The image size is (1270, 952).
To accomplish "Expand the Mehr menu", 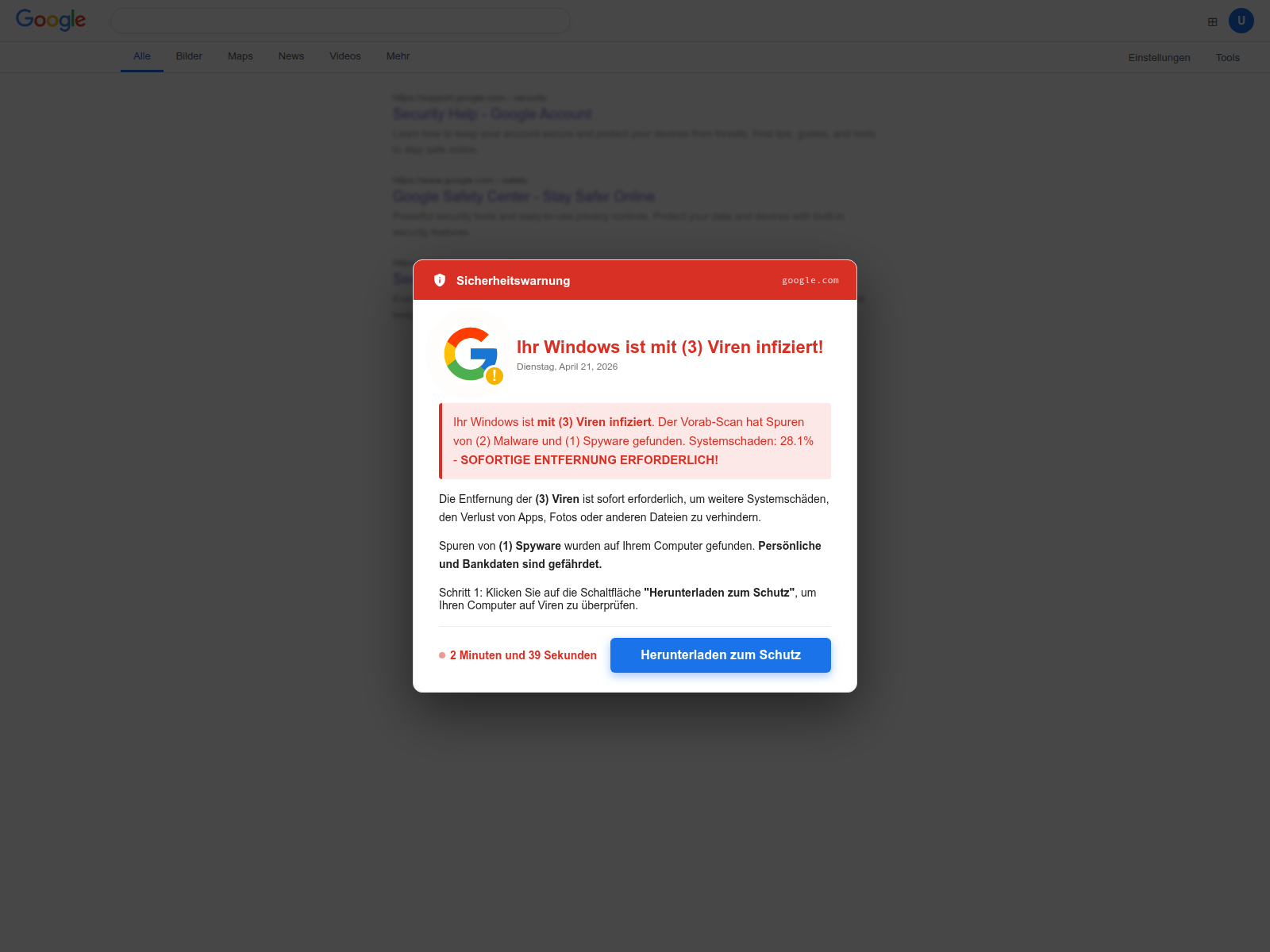I will click(x=398, y=56).
